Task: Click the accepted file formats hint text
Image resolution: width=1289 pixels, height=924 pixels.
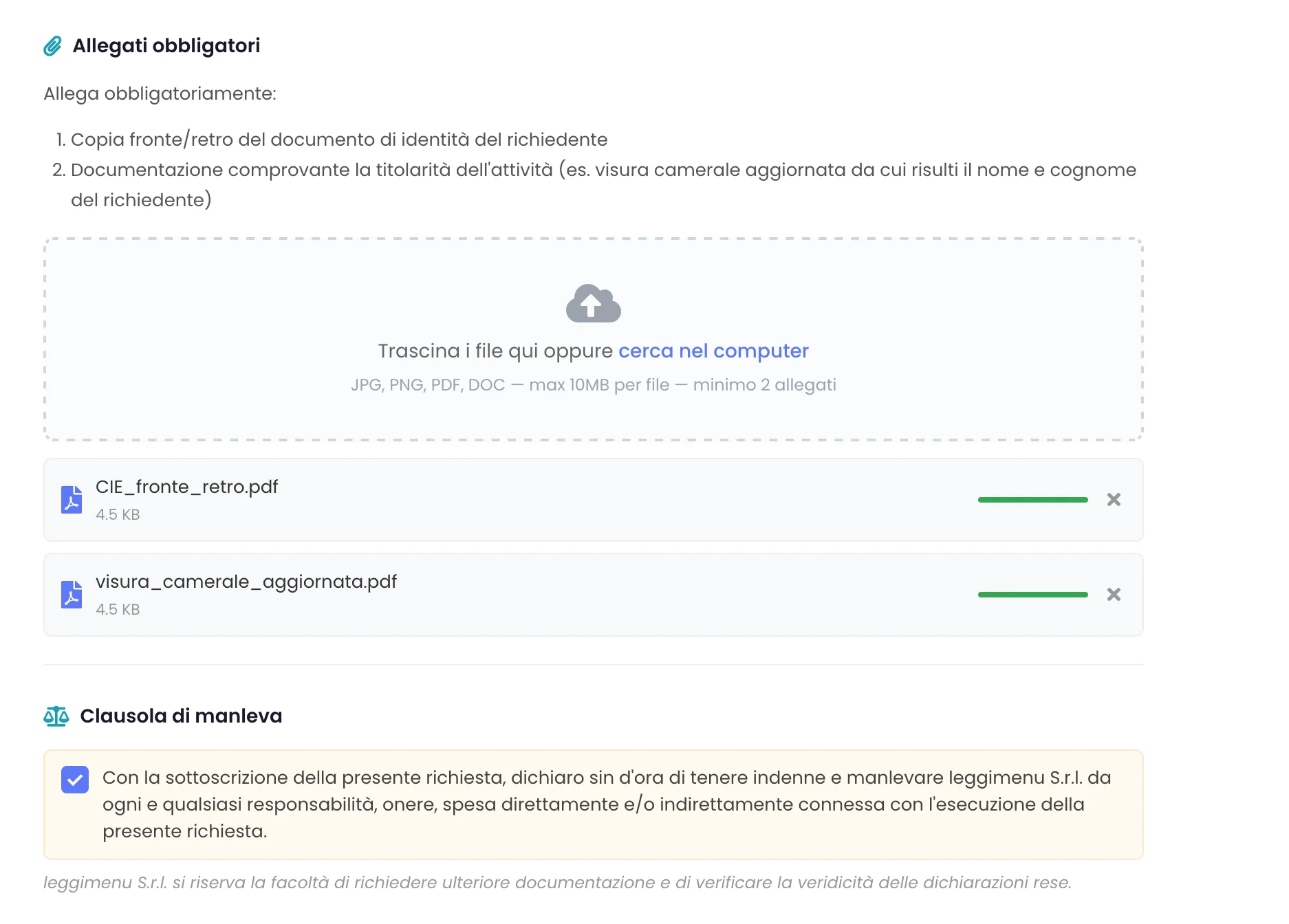Action: tap(594, 385)
